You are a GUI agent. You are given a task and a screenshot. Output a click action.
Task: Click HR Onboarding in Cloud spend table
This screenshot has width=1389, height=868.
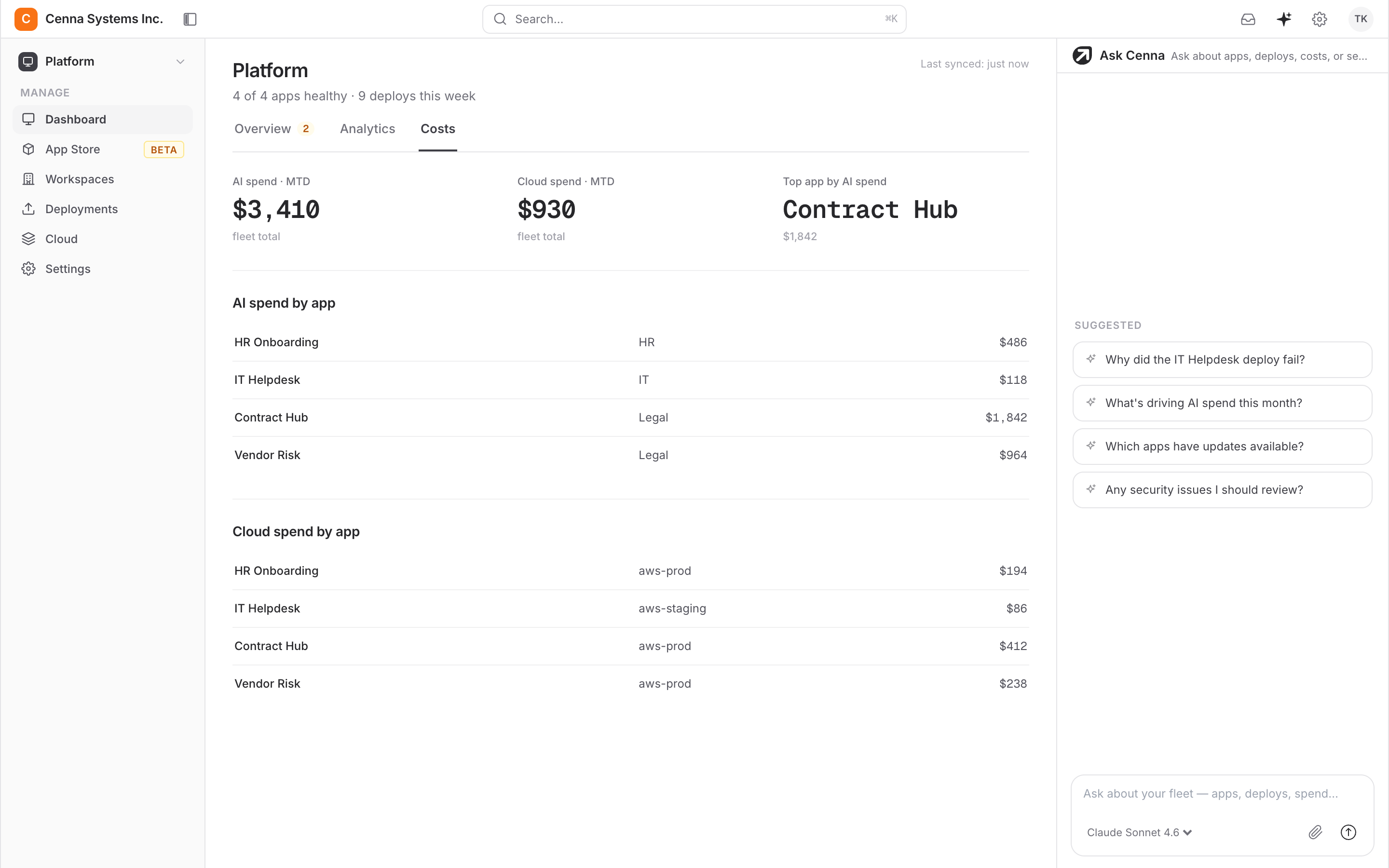click(x=276, y=570)
